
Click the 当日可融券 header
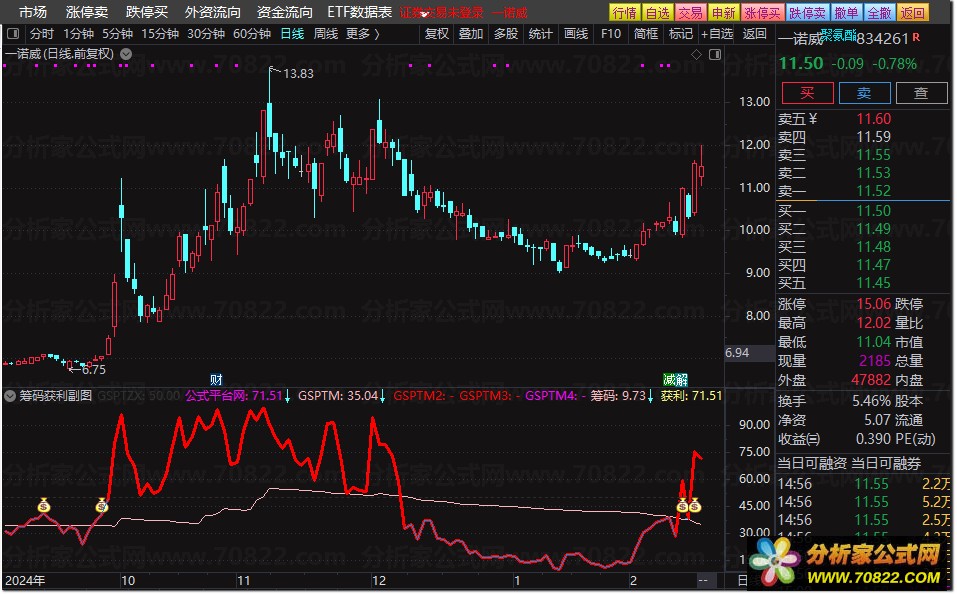click(886, 463)
